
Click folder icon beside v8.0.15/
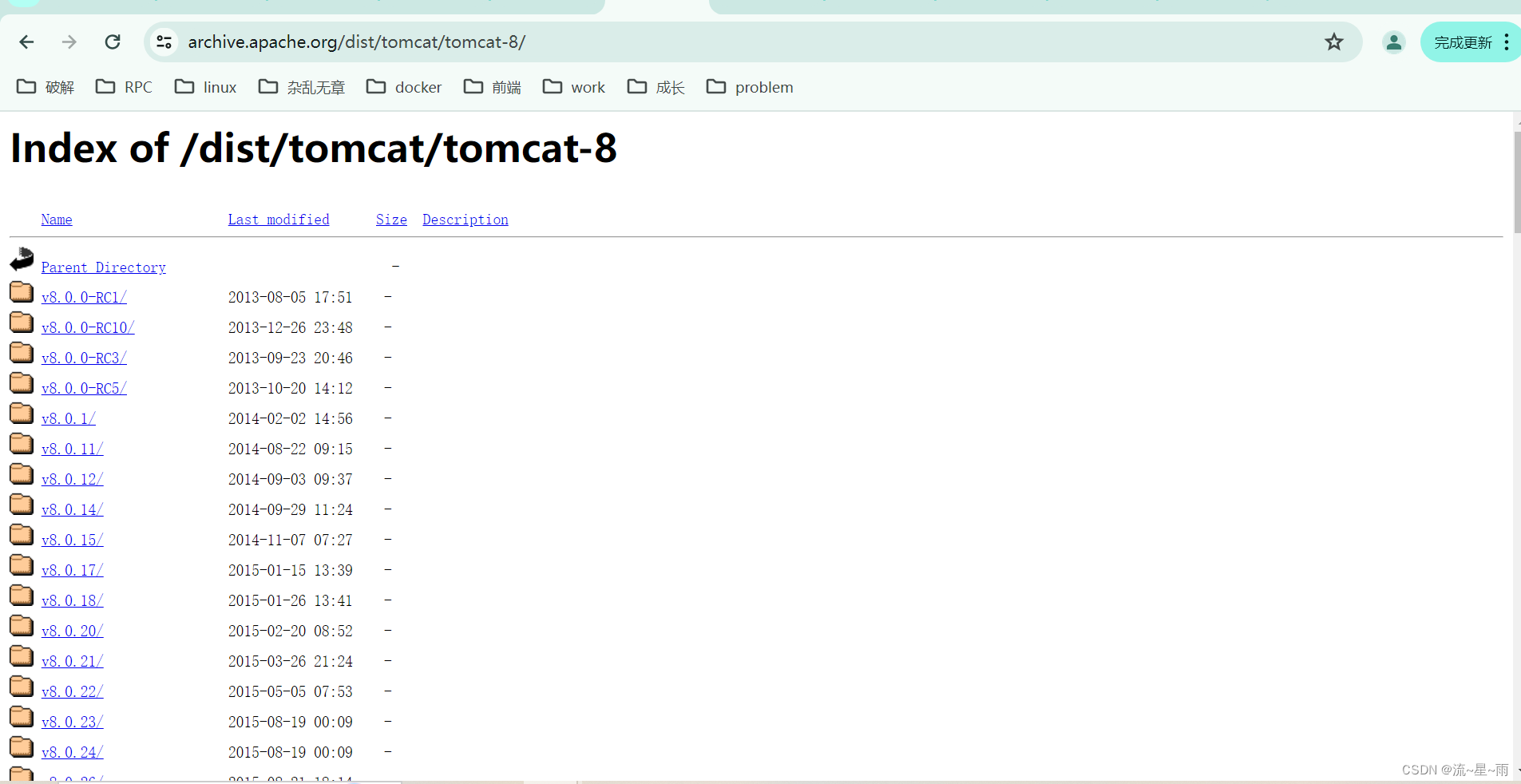pos(22,534)
